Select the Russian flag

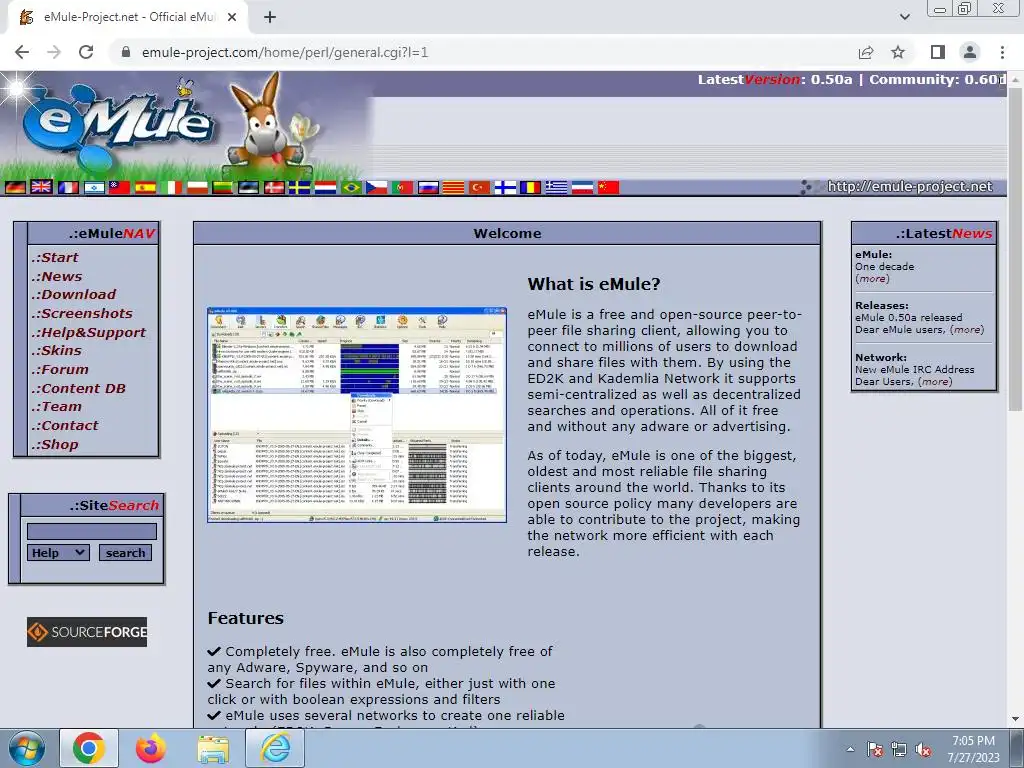pos(428,187)
